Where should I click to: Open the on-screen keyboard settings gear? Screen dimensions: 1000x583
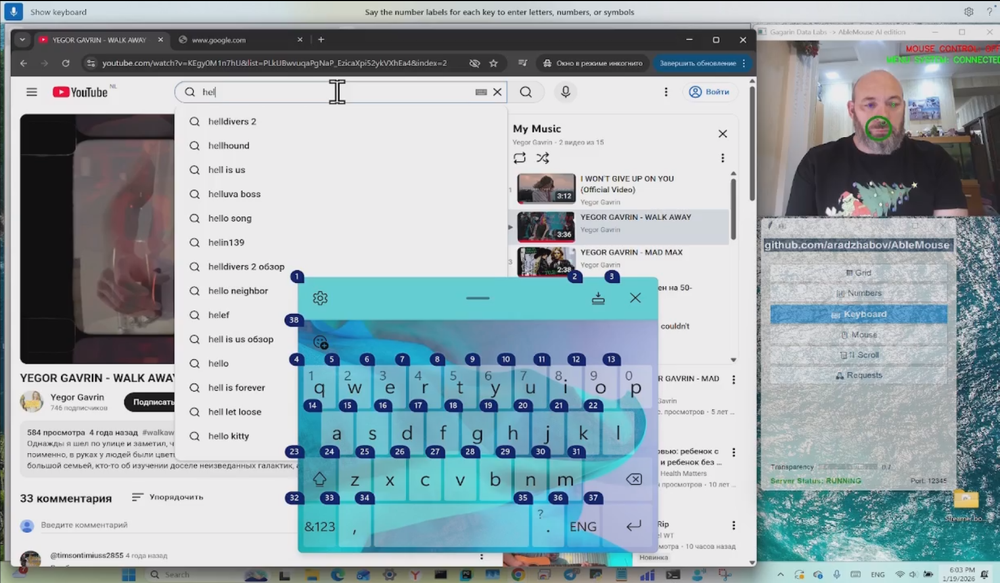click(x=320, y=298)
